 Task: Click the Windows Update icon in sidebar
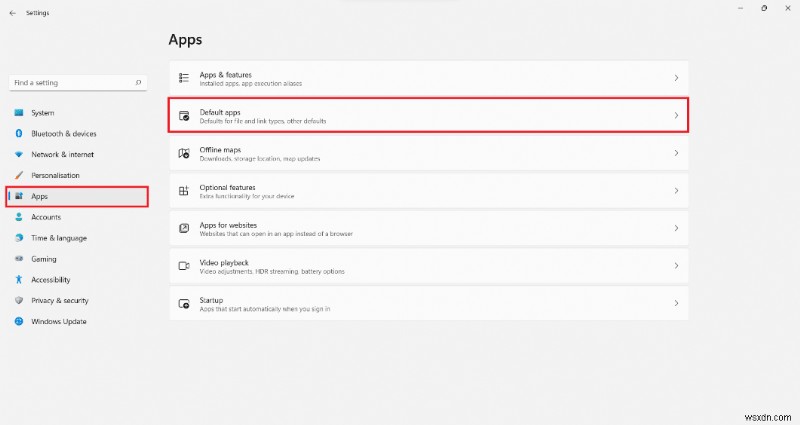pyautogui.click(x=18, y=321)
